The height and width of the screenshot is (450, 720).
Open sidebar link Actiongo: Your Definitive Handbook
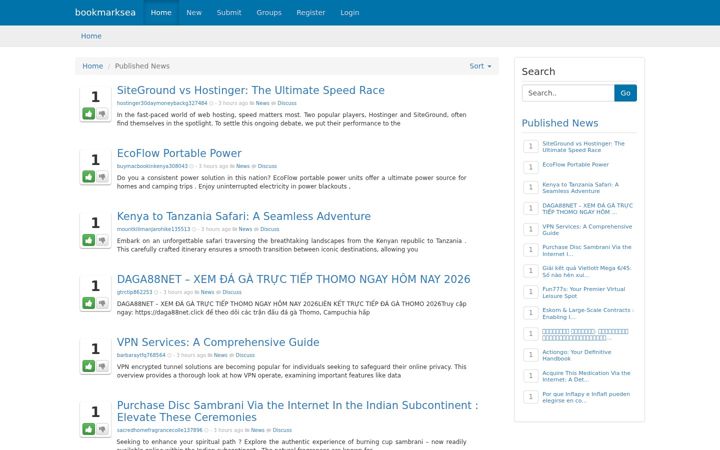tap(576, 355)
